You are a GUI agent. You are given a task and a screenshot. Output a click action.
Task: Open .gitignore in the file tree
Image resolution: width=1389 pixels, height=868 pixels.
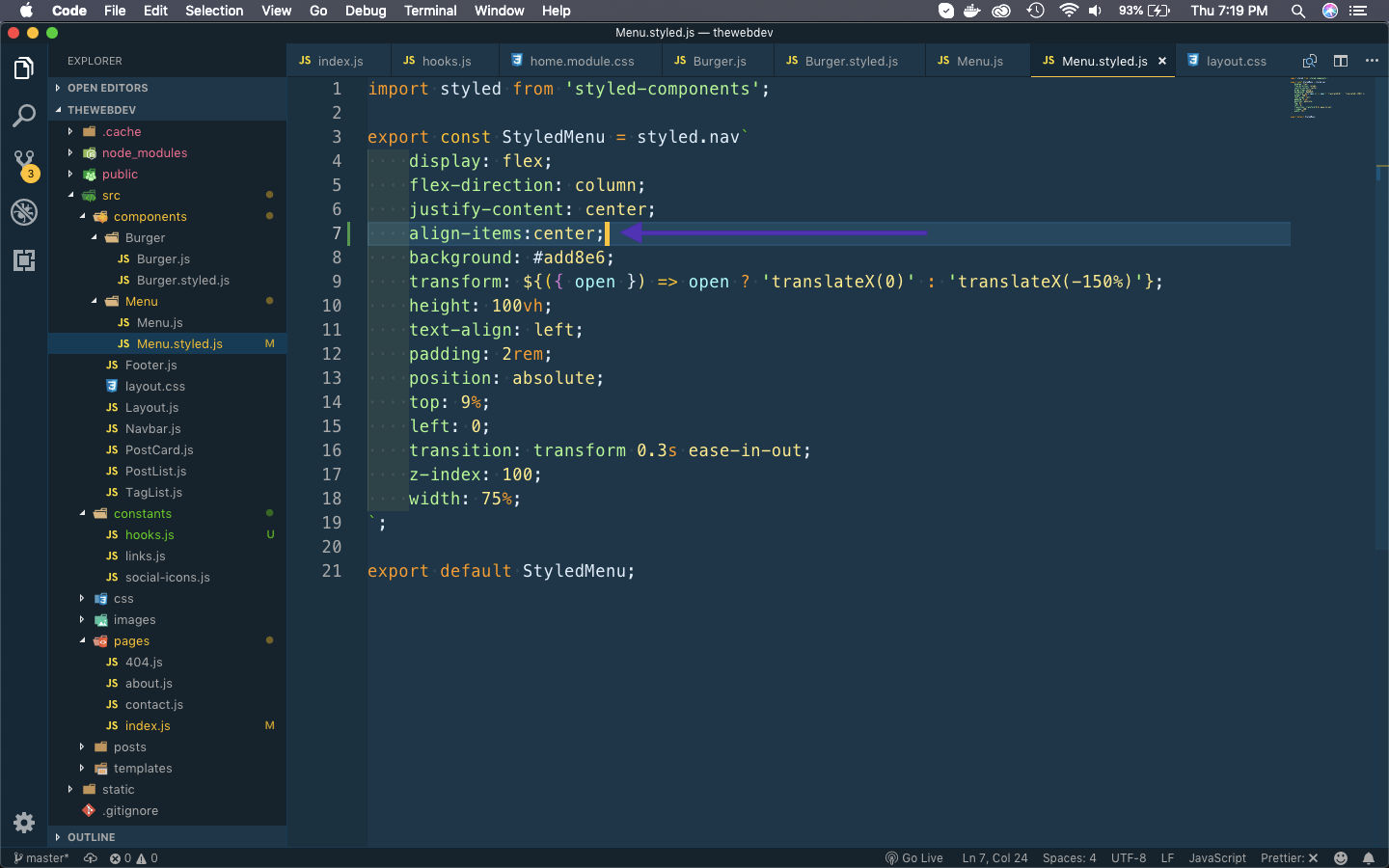pos(168,810)
